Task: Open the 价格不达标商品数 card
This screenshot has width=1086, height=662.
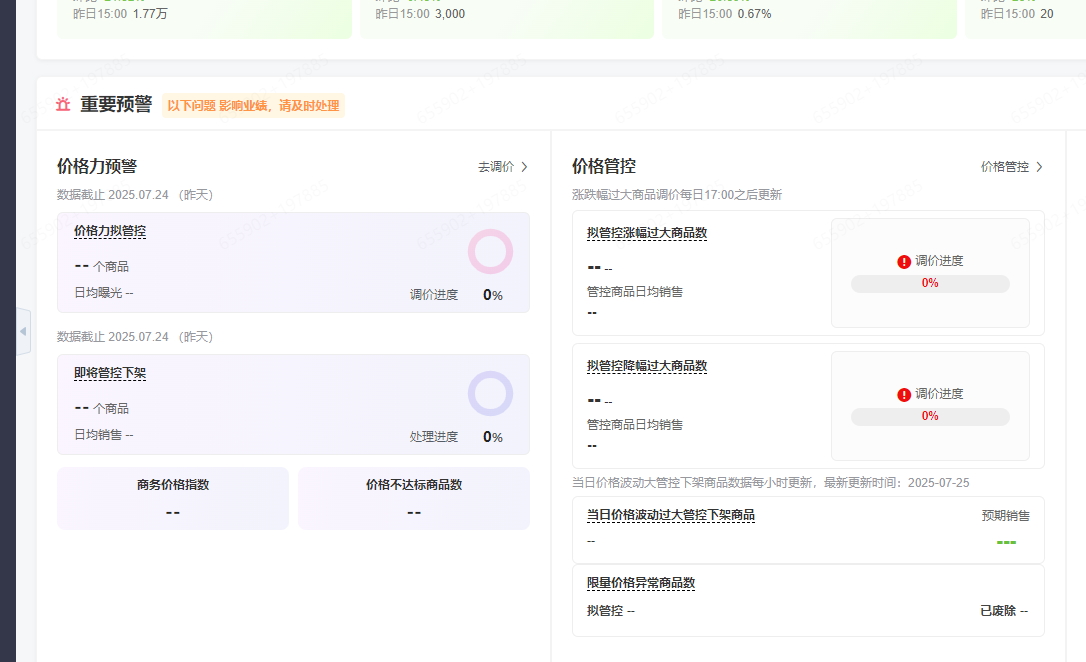Action: point(414,498)
